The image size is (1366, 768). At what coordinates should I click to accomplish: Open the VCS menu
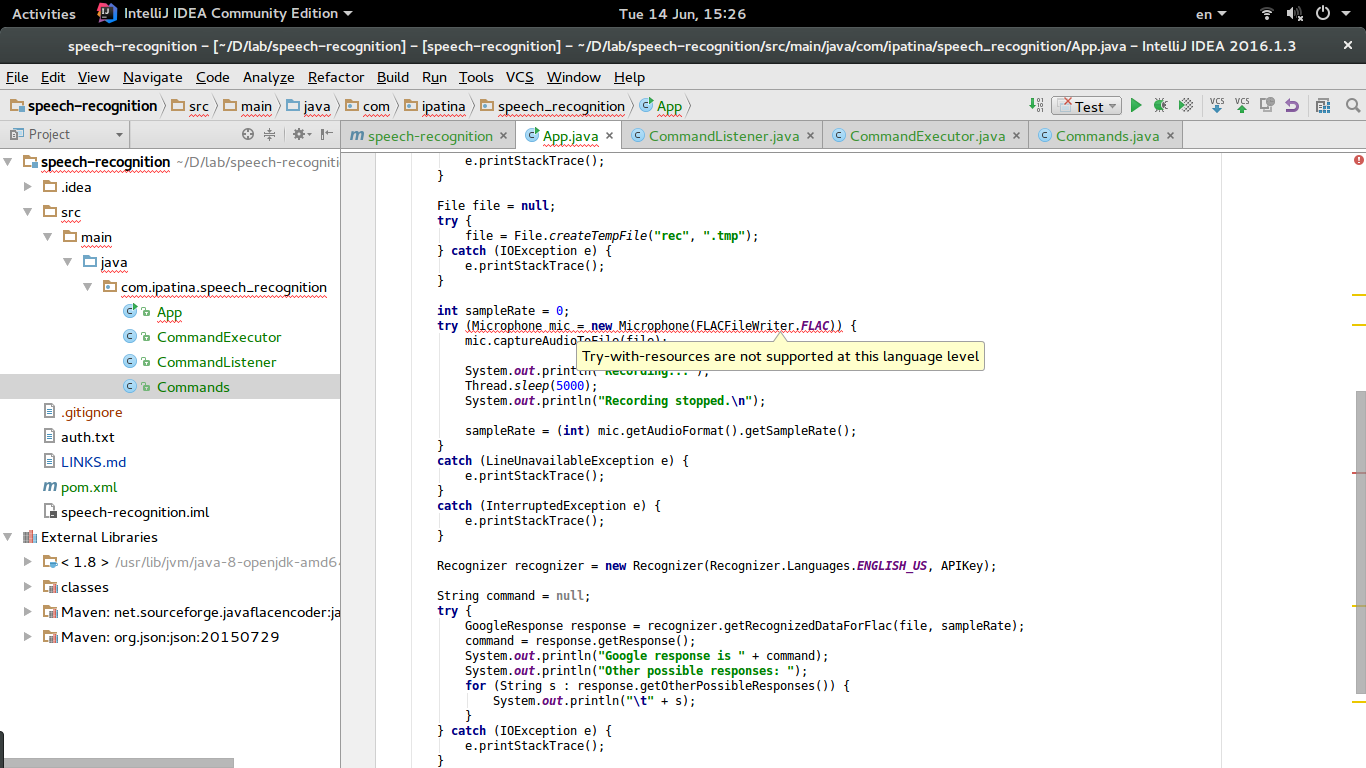click(520, 77)
